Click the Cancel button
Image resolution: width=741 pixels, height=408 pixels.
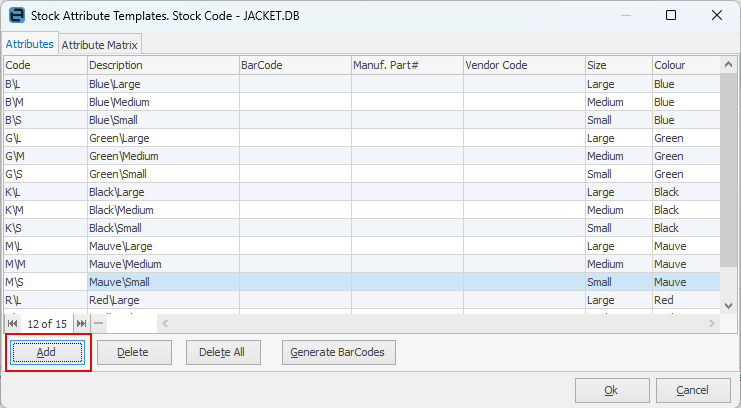(693, 390)
